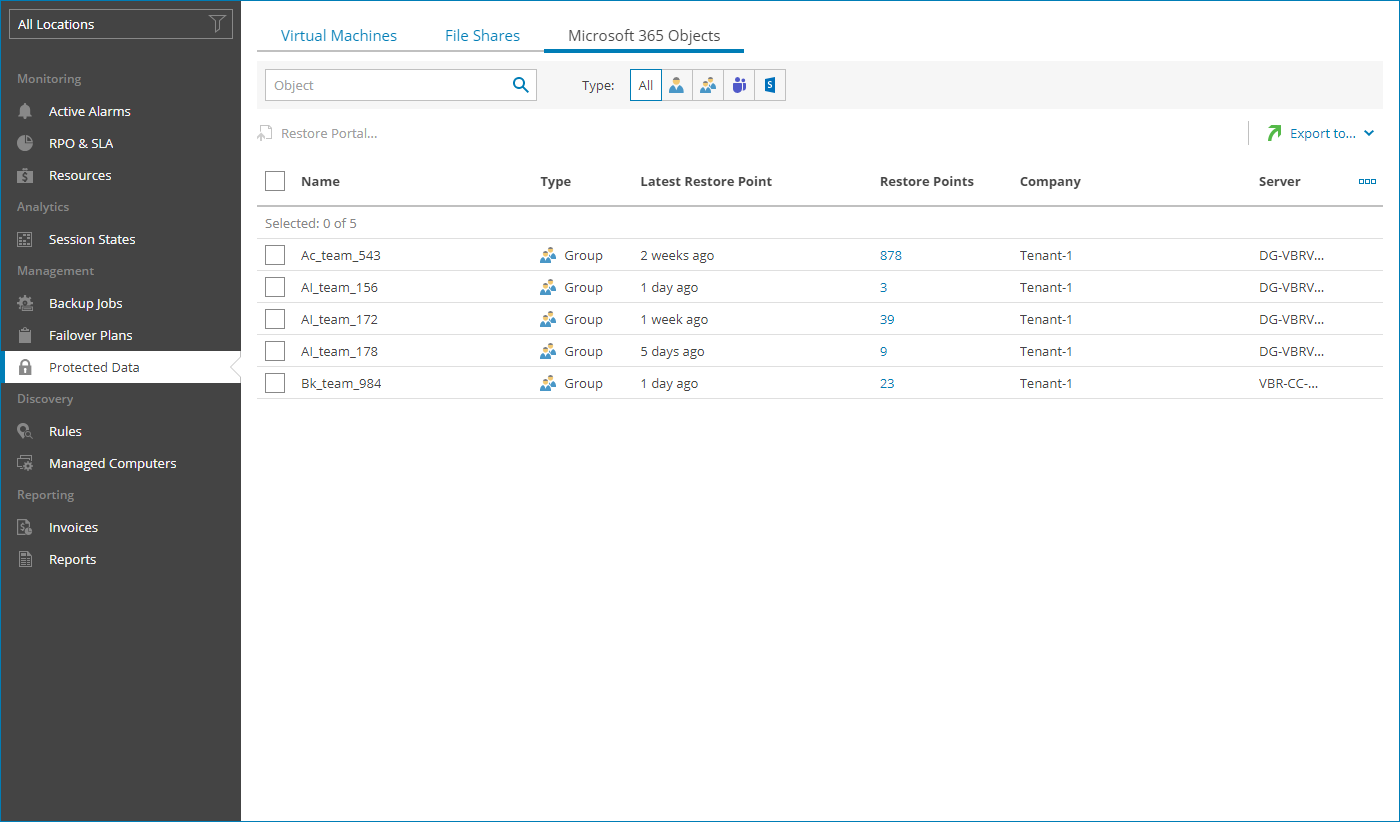Filter objects by SharePoint site icon

click(x=770, y=86)
